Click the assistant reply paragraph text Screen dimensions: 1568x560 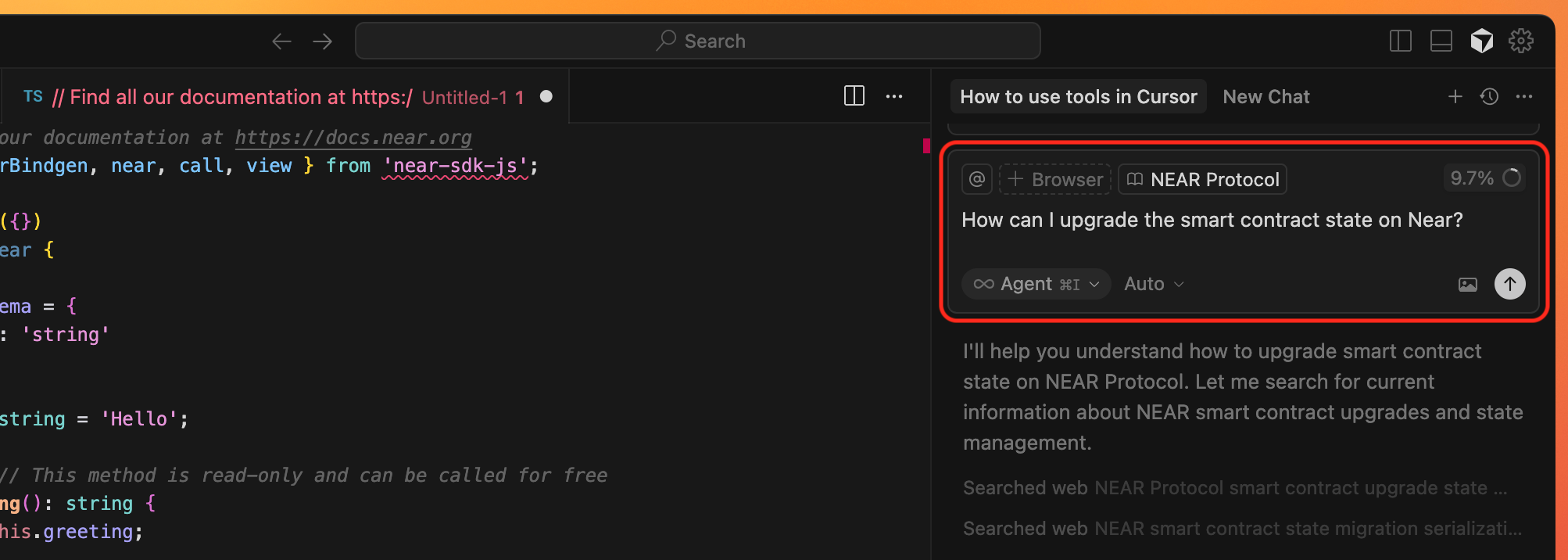click(1242, 397)
